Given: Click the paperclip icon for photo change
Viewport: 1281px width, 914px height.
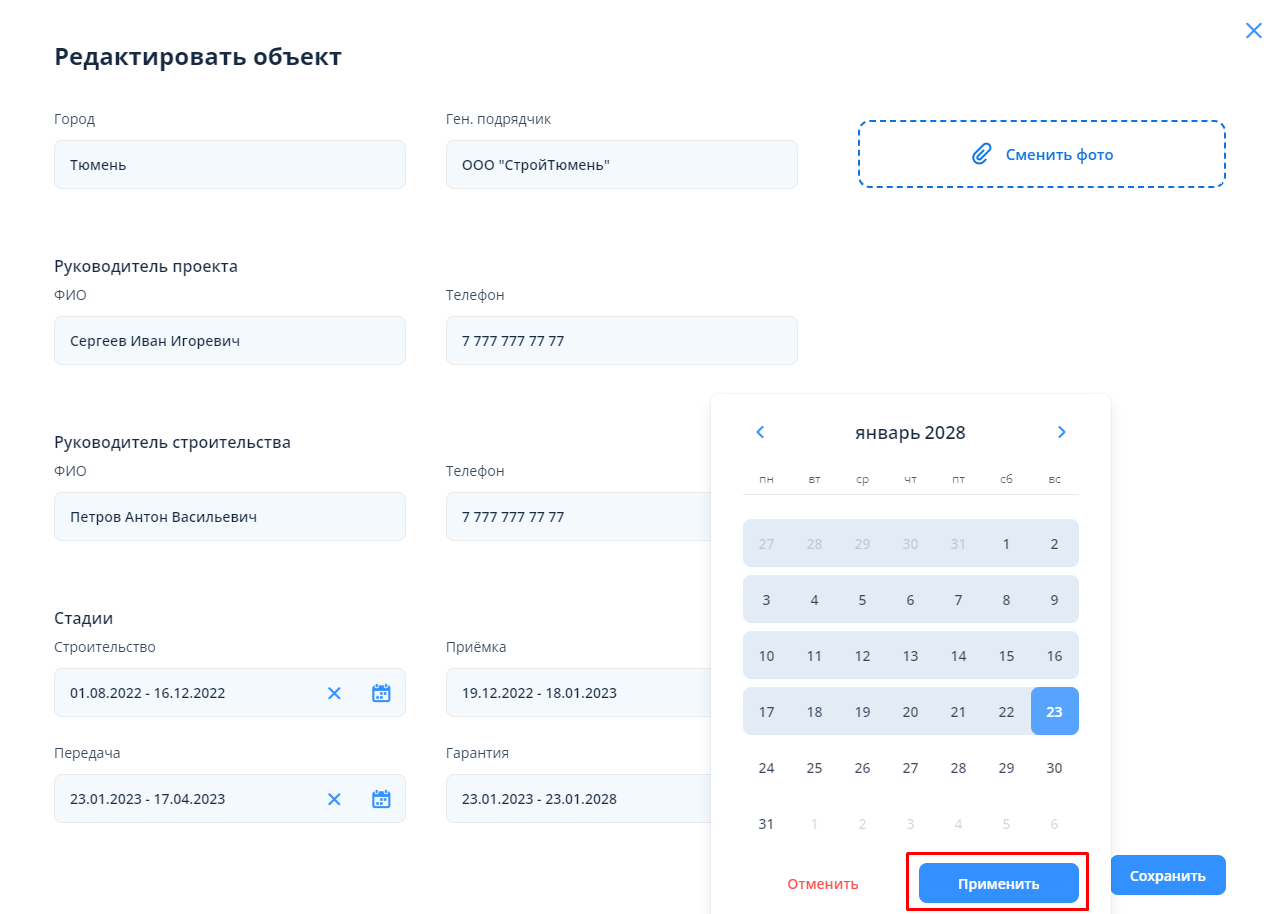Looking at the screenshot, I should coord(982,154).
